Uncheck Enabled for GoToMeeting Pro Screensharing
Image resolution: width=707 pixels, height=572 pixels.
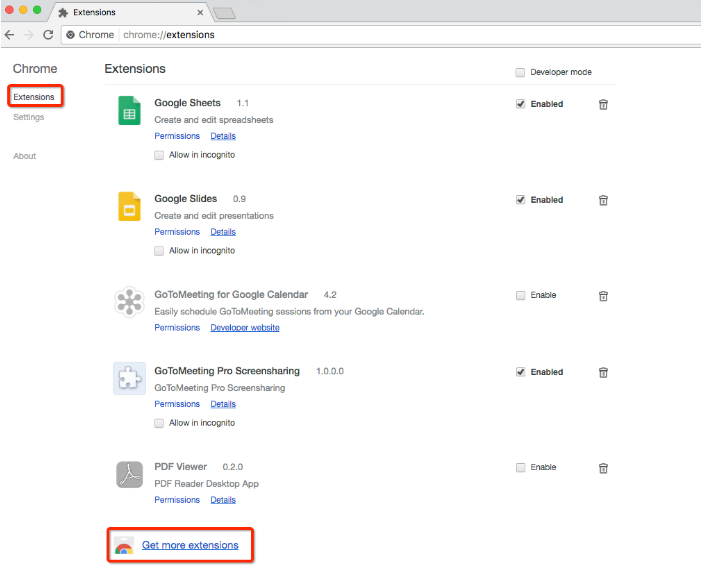tap(520, 372)
